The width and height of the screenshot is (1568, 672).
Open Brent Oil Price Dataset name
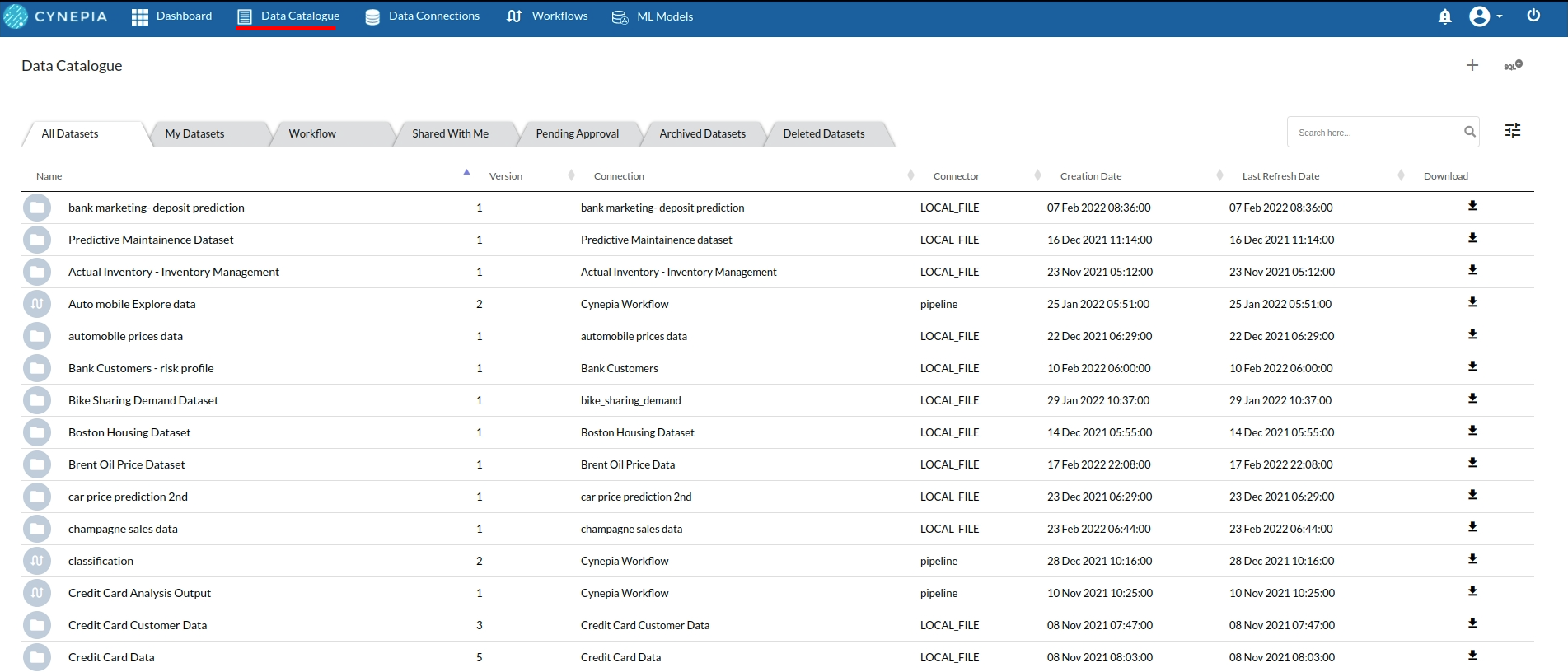pos(127,464)
